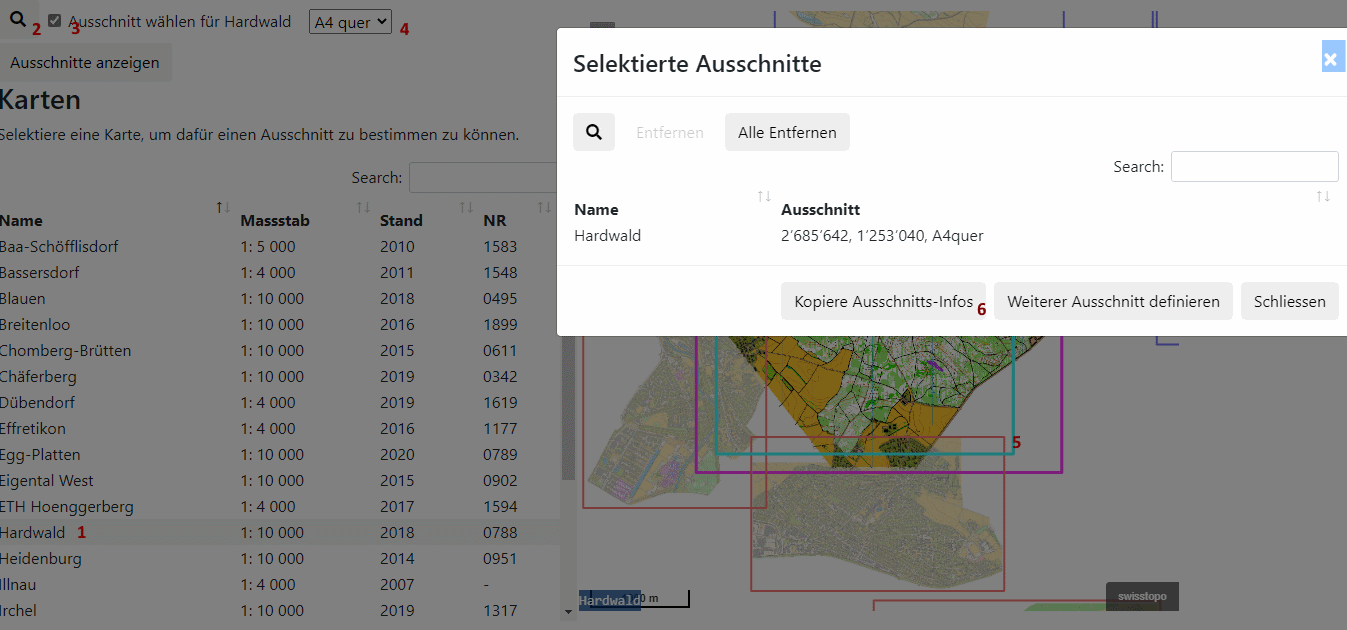Image resolution: width=1347 pixels, height=630 pixels.
Task: Close the Selektierte Ausschnitte dialog with X
Action: coord(1330,59)
